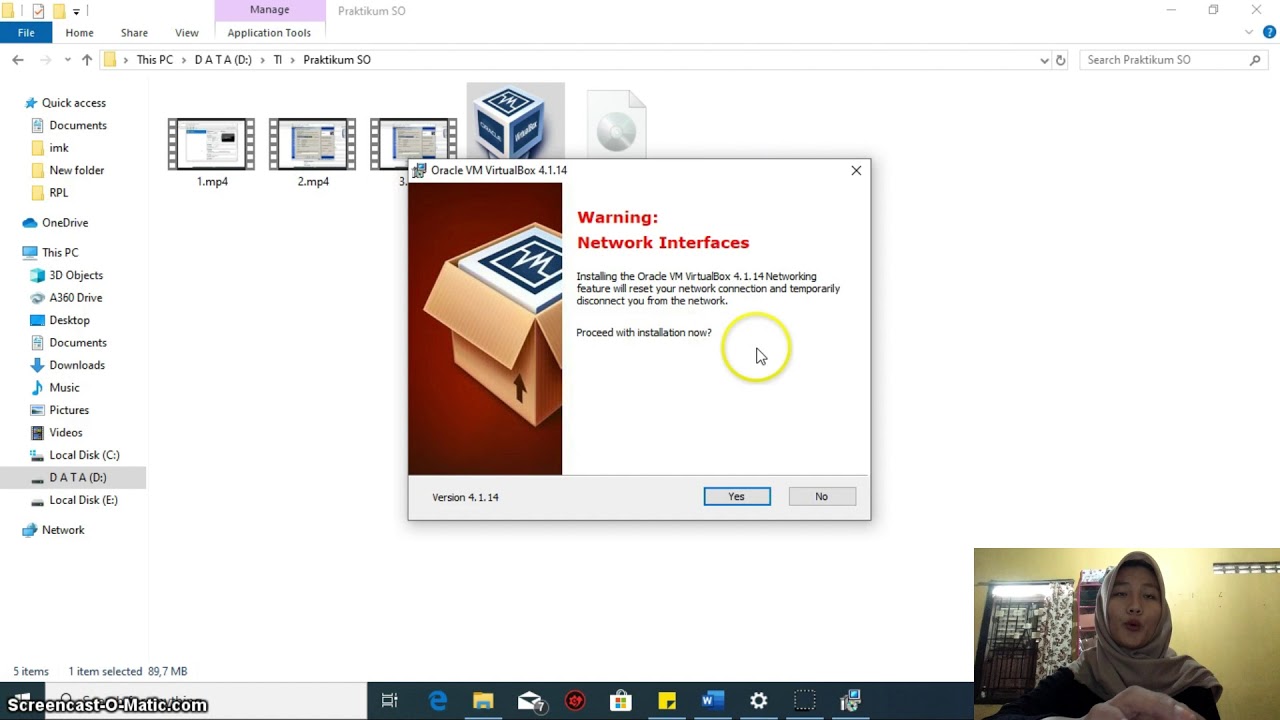1280x720 pixels.
Task: Open the Application Tools tab
Action: click(x=269, y=33)
